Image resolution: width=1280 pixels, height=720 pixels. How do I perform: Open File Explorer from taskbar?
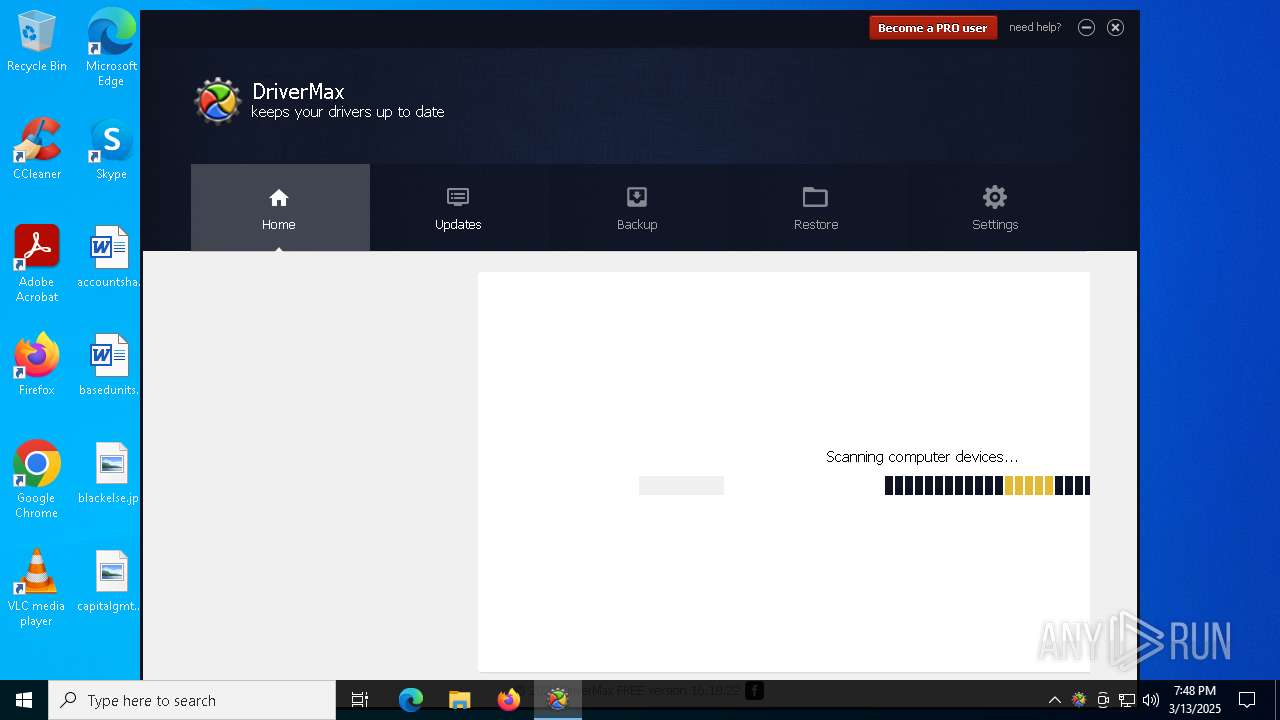[x=460, y=700]
